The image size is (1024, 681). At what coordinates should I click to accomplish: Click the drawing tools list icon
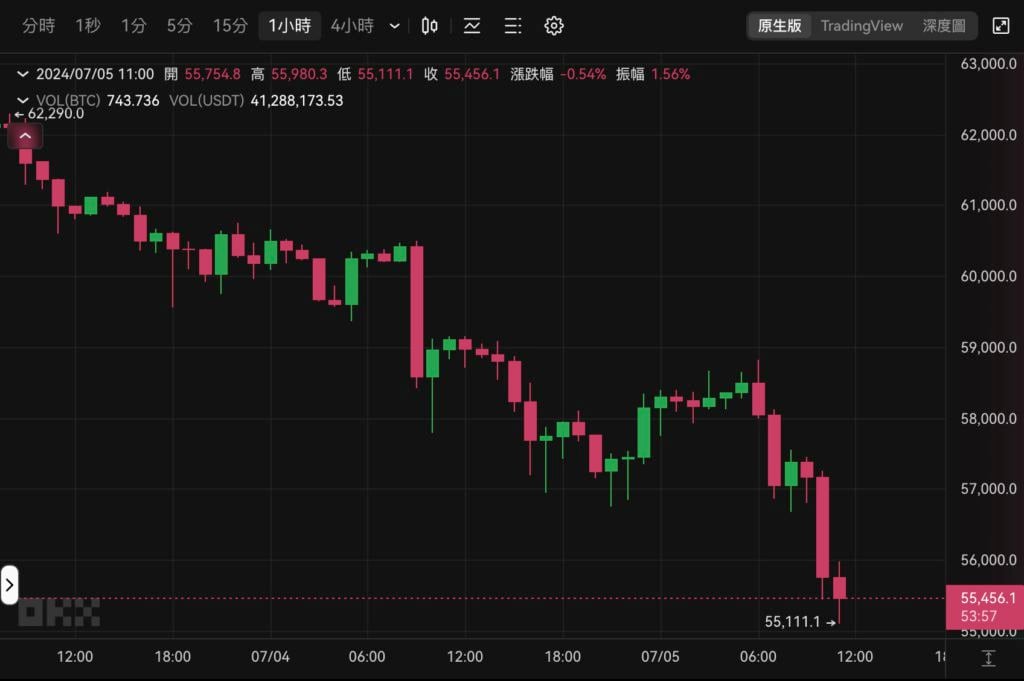512,26
